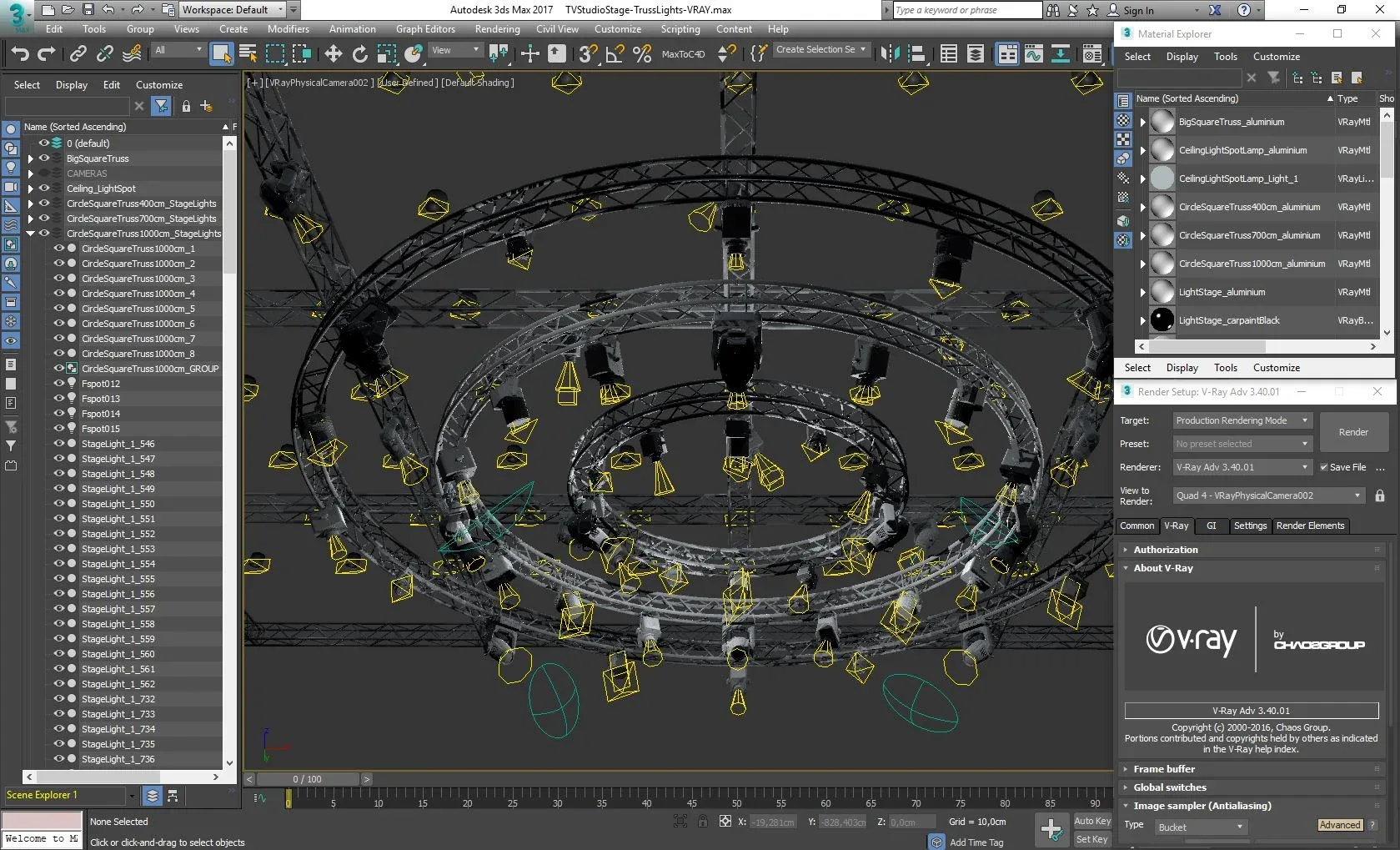Click the binoculars search icon in title bar
The width and height of the screenshot is (1400, 850).
click(1053, 10)
